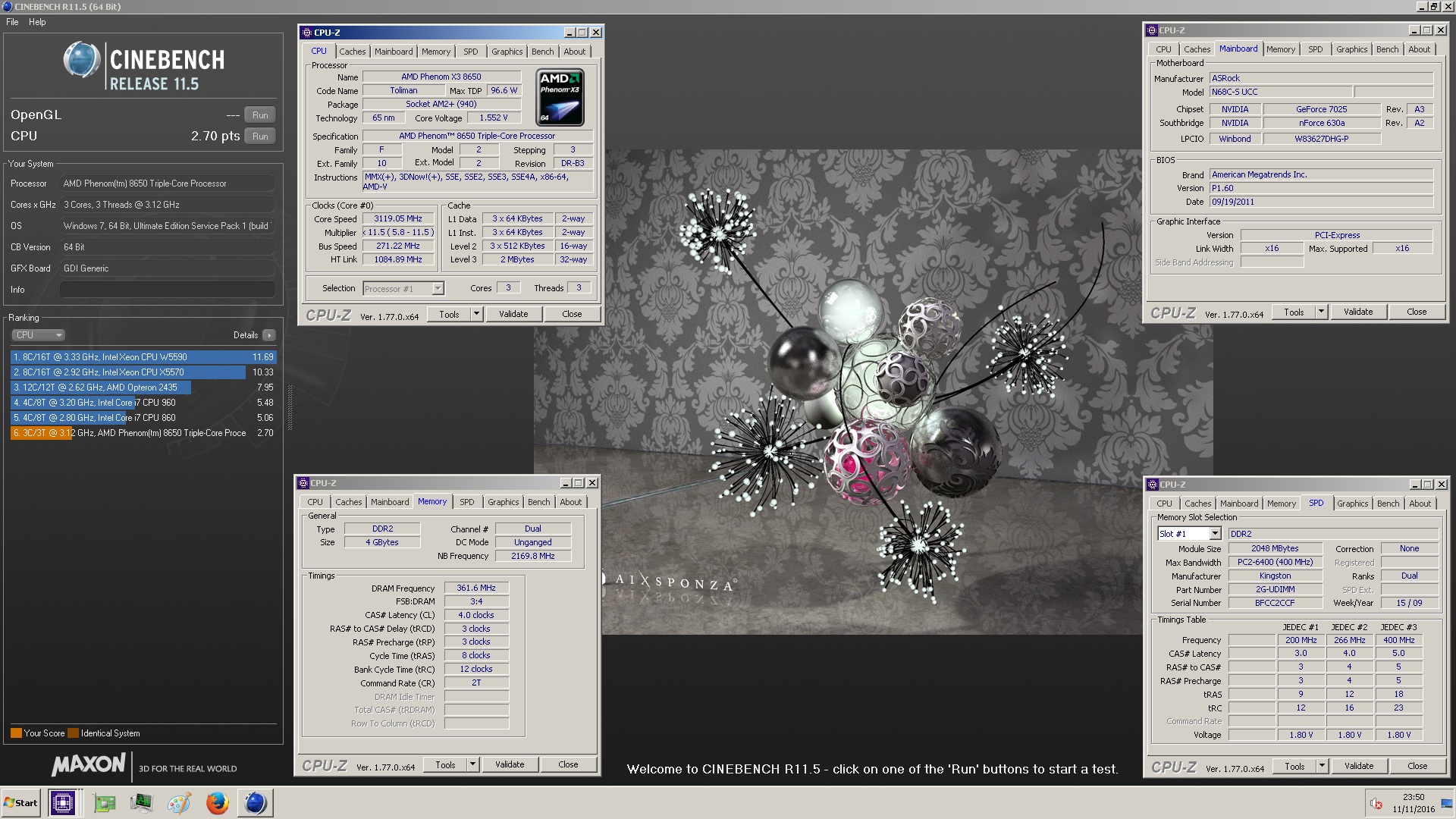The width and height of the screenshot is (1456, 819).
Task: Click the CPU-Z title icon in top-left window
Action: pyautogui.click(x=306, y=33)
